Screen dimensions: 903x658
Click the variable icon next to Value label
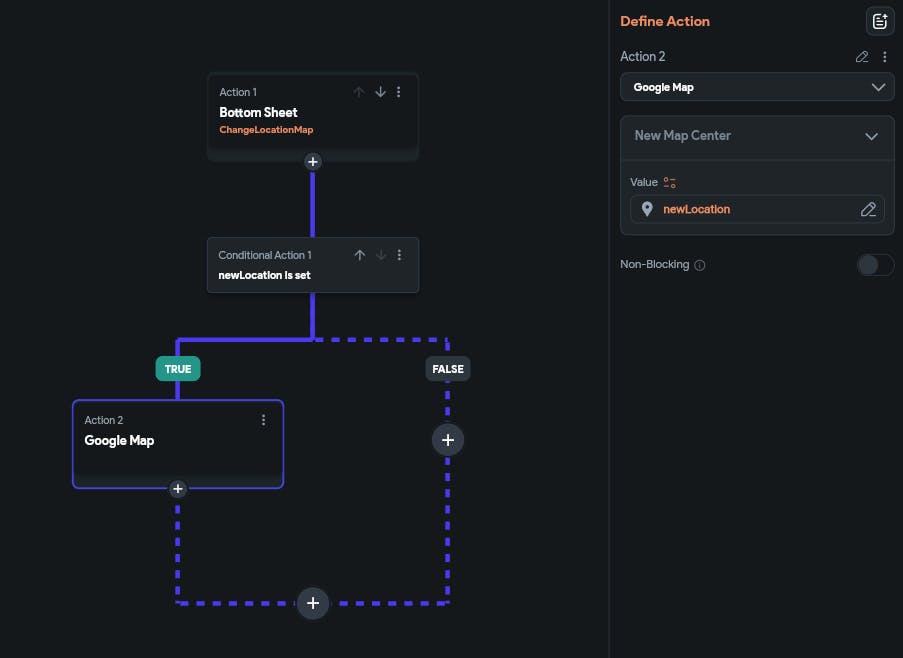pyautogui.click(x=670, y=182)
